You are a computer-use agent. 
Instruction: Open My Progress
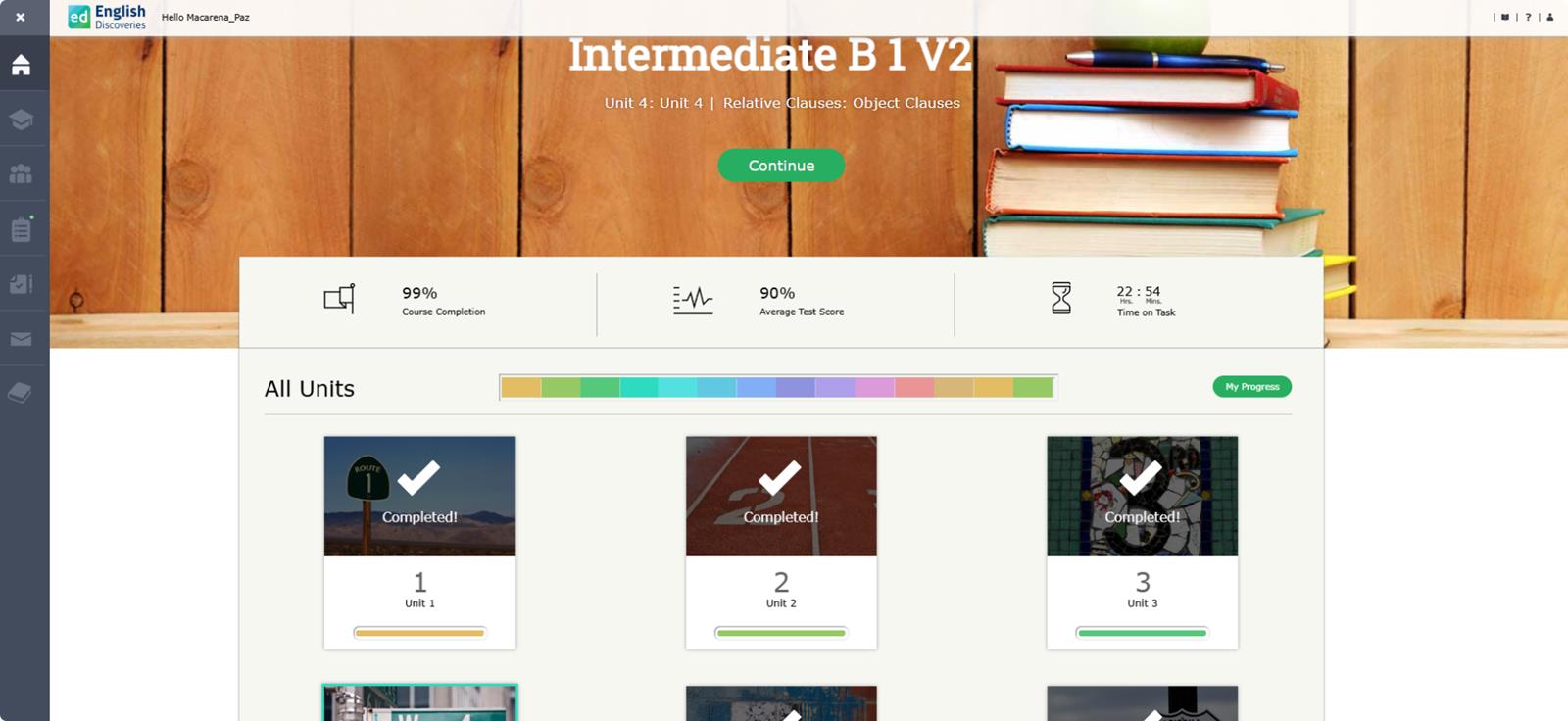pos(1251,387)
